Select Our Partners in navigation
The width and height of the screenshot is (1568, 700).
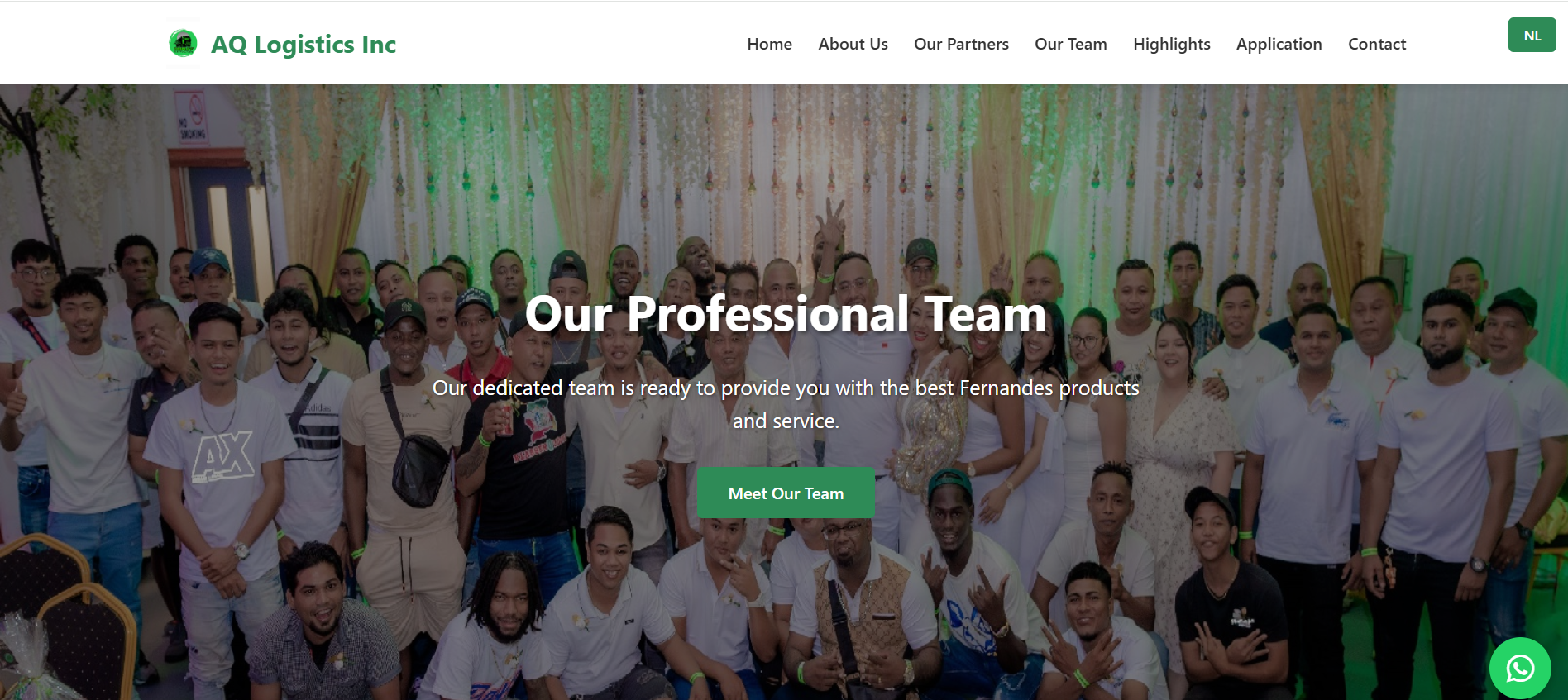click(961, 44)
